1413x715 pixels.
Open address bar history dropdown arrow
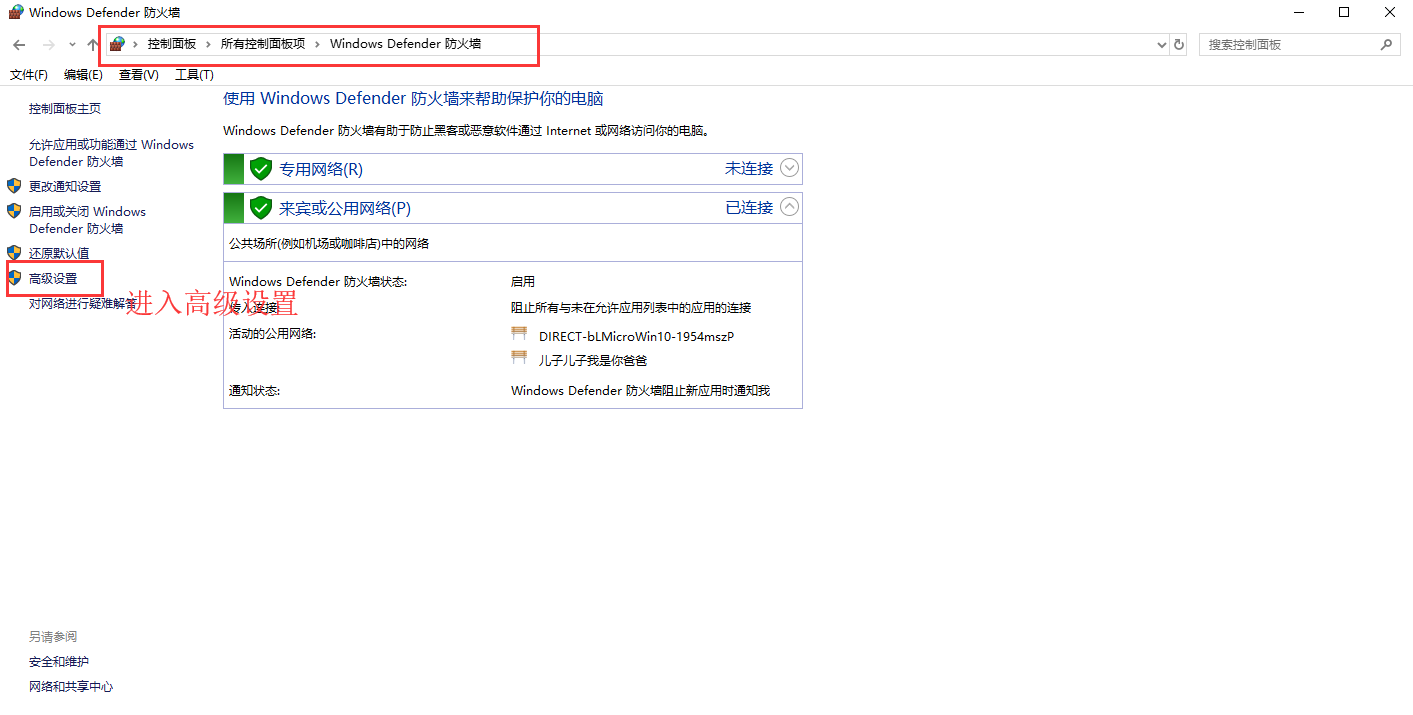[1161, 45]
